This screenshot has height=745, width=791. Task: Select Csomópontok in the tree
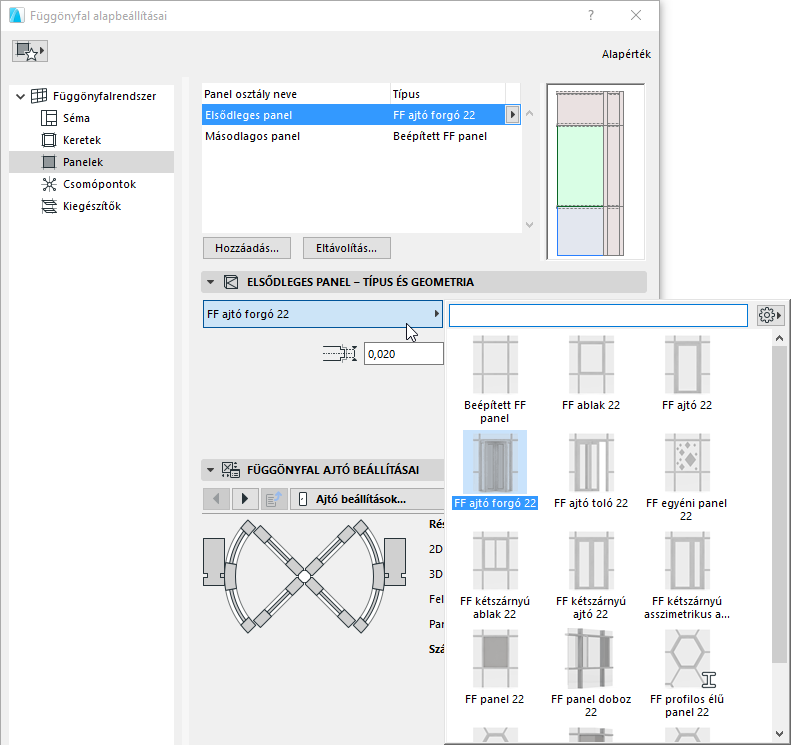pos(99,184)
